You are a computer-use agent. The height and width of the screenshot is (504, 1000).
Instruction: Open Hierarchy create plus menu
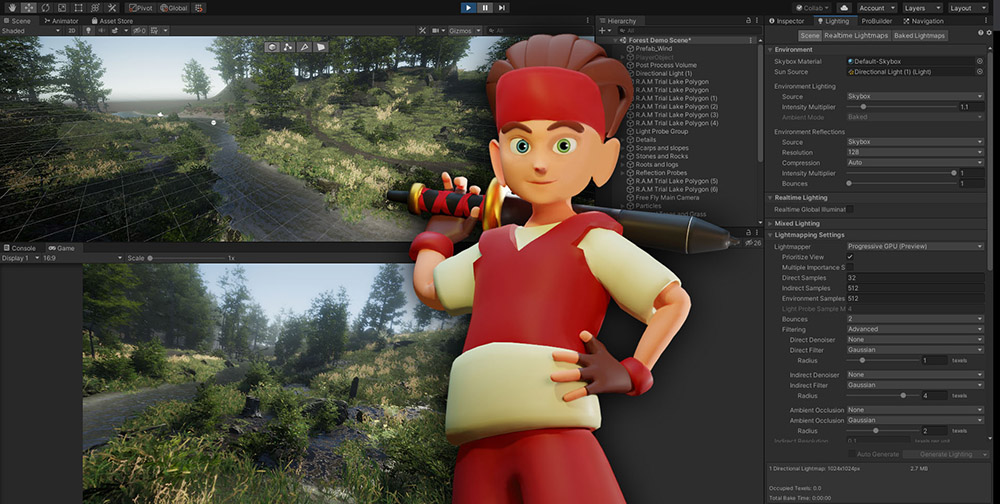pyautogui.click(x=605, y=31)
